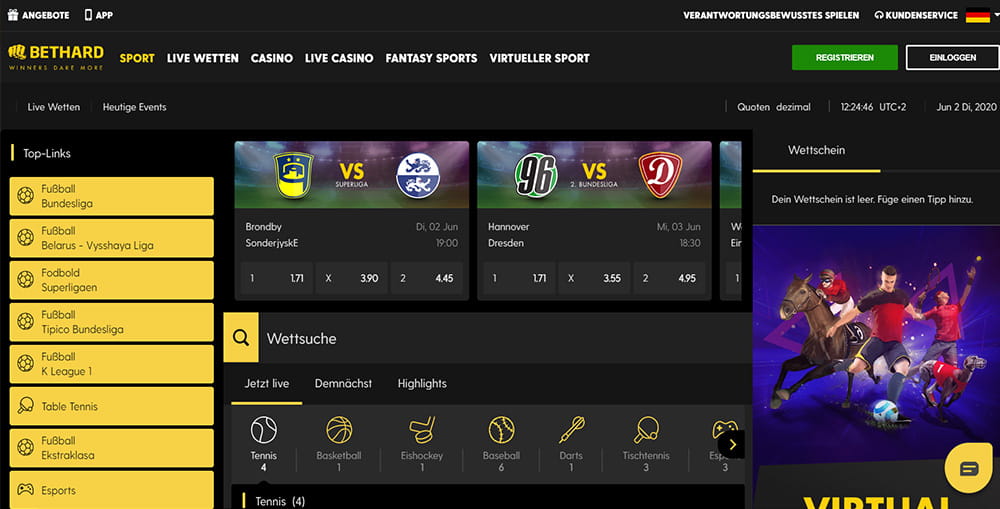Viewport: 1000px width, 509px height.
Task: Click football icon beside Fußball Ekstraklasa
Action: (x=26, y=447)
